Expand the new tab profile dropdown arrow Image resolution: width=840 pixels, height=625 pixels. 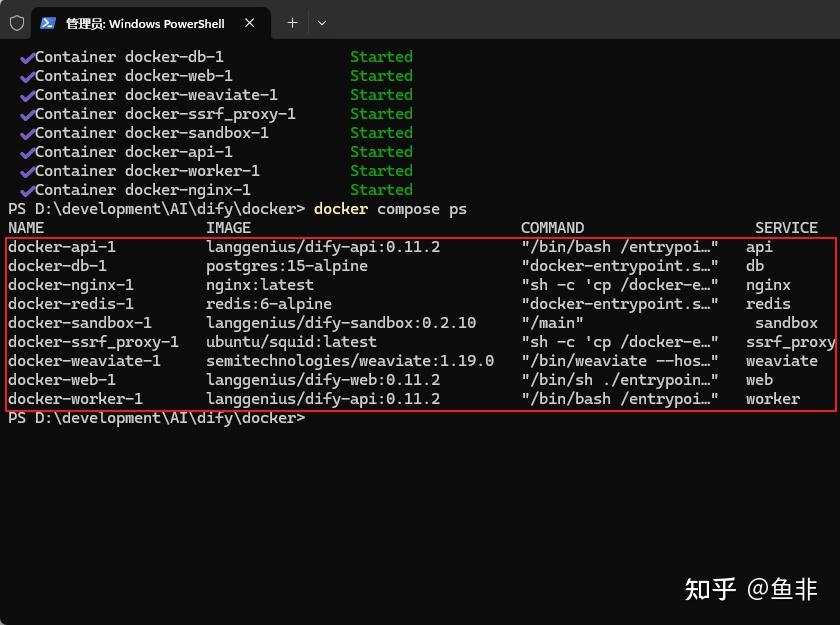click(x=321, y=23)
